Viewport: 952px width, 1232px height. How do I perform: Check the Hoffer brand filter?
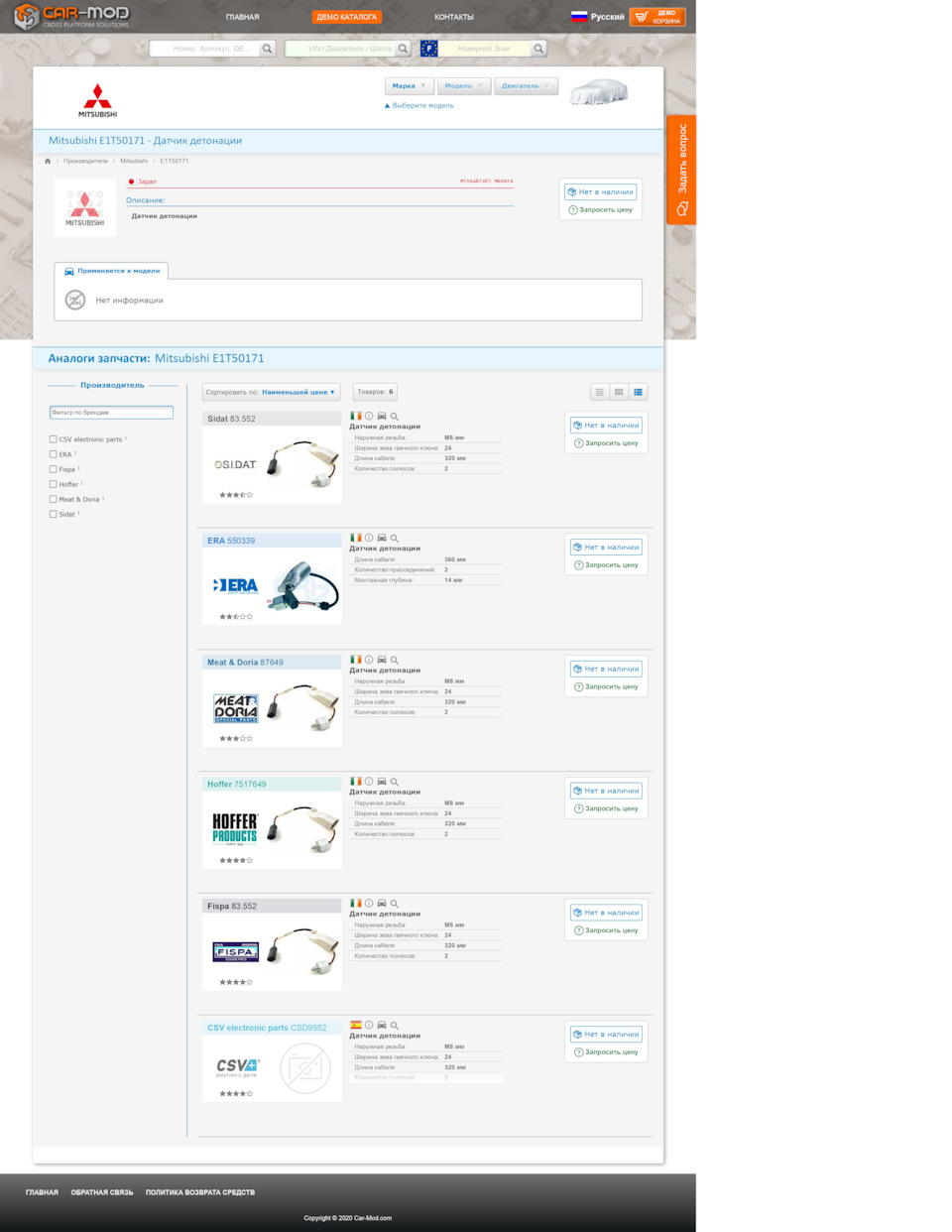point(54,484)
